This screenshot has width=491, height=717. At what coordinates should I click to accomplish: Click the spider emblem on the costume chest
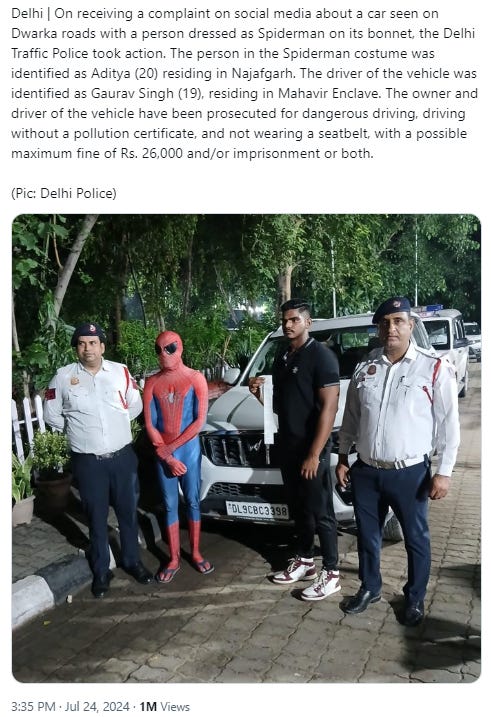coord(172,396)
